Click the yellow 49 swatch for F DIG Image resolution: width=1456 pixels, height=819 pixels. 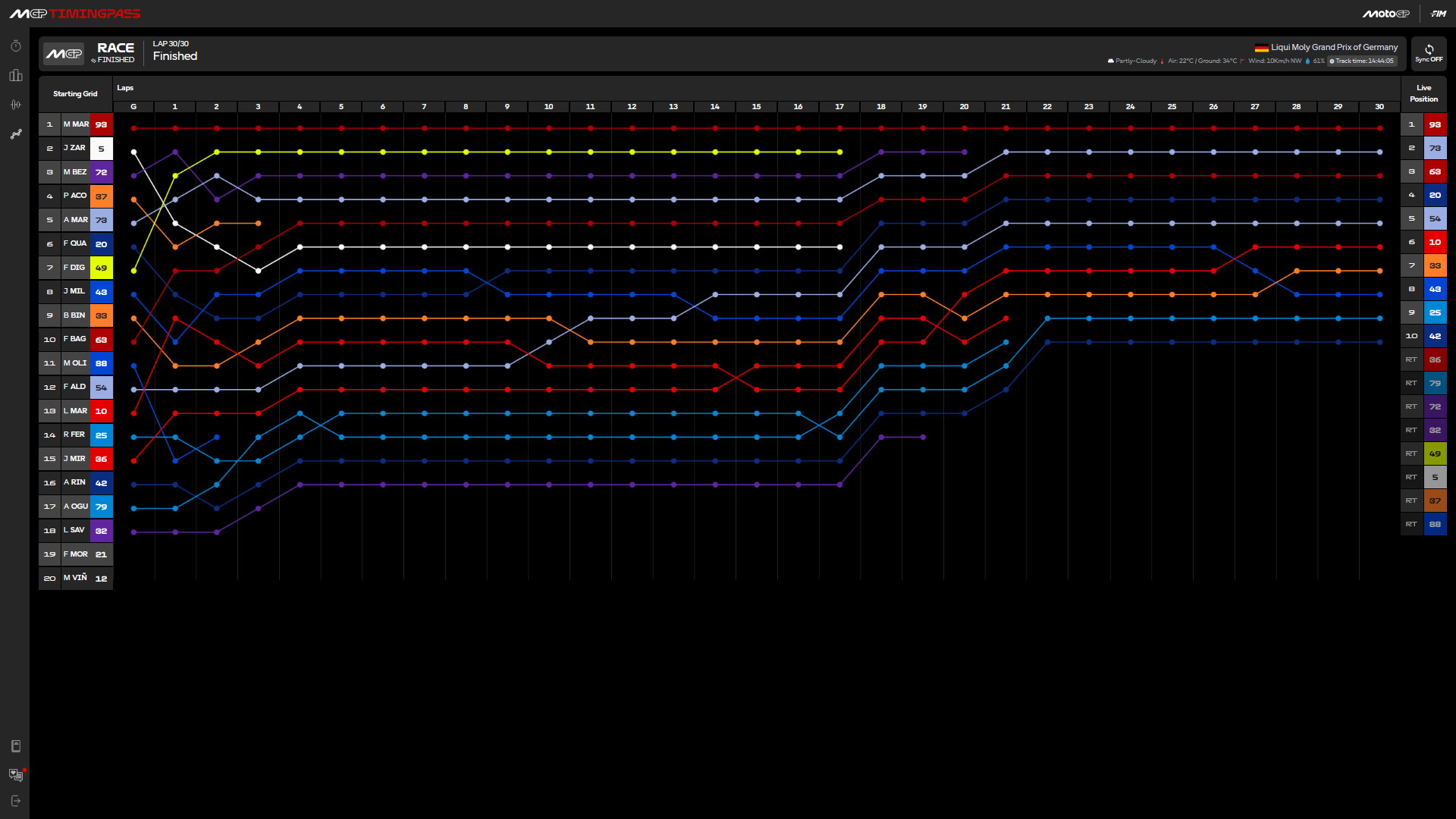coord(101,268)
